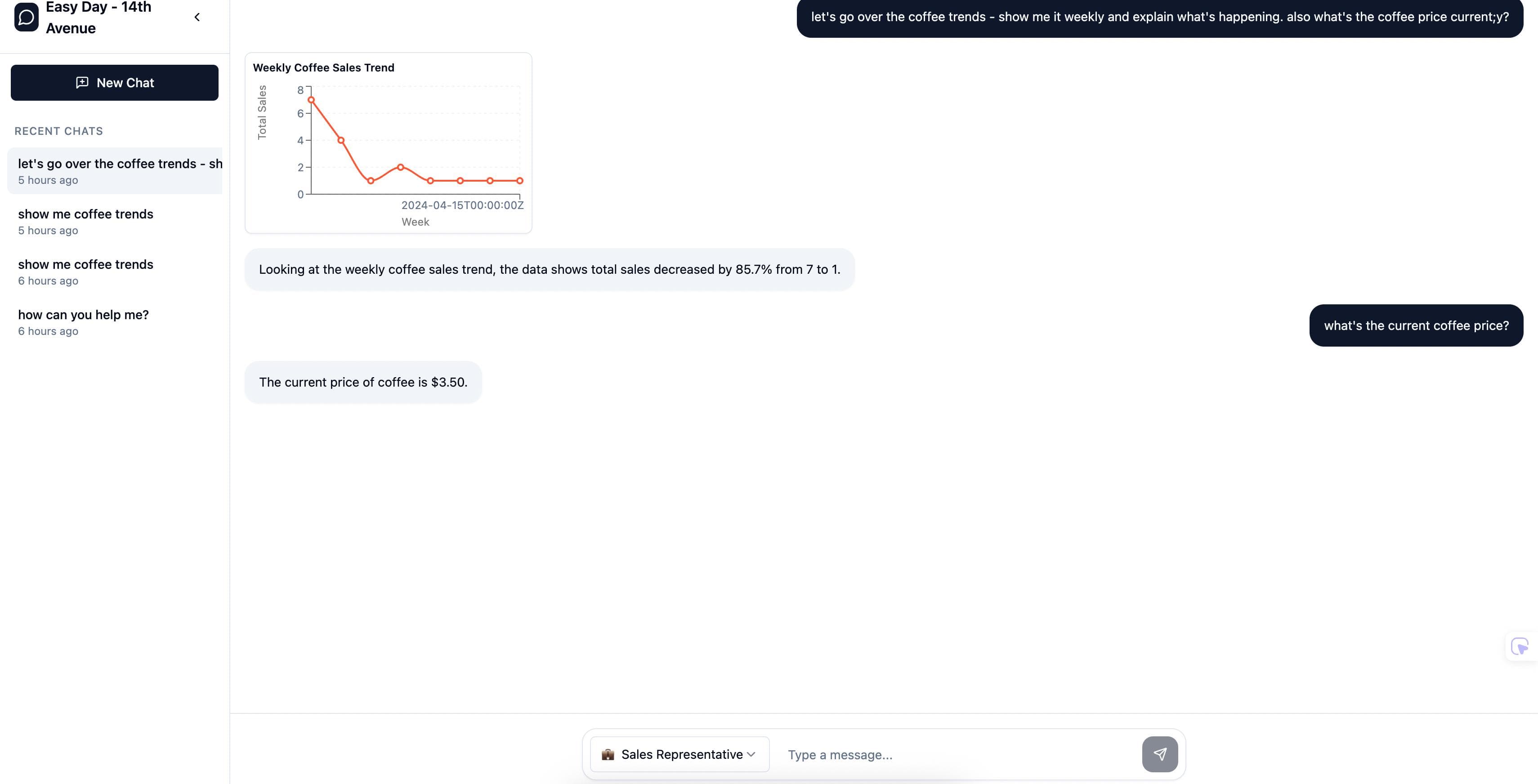Open "show me coffee trends" chat from 6 hours ago
Image resolution: width=1538 pixels, height=784 pixels.
coord(115,272)
